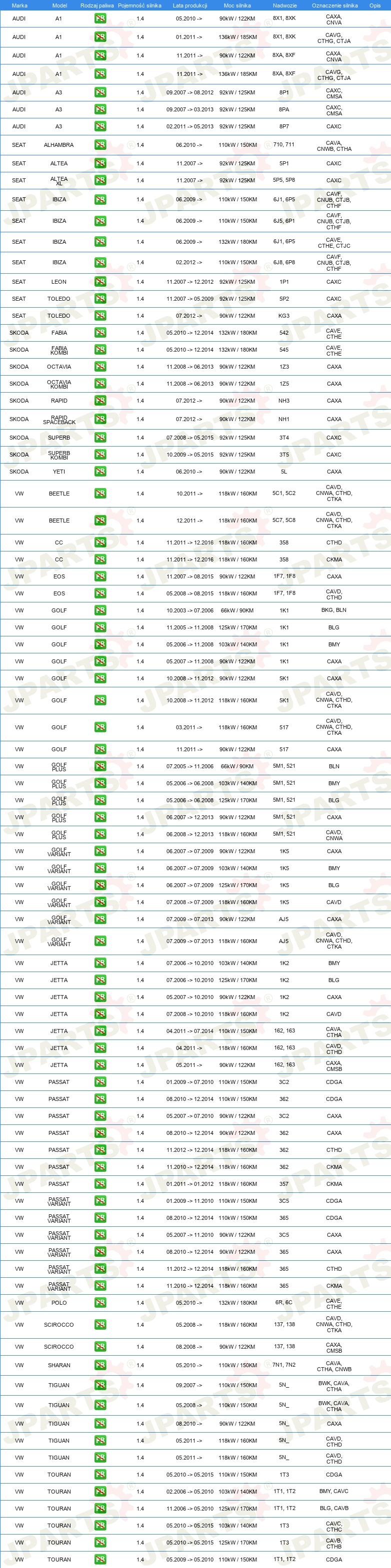Click production date 03.2011 -> cell

tap(189, 727)
